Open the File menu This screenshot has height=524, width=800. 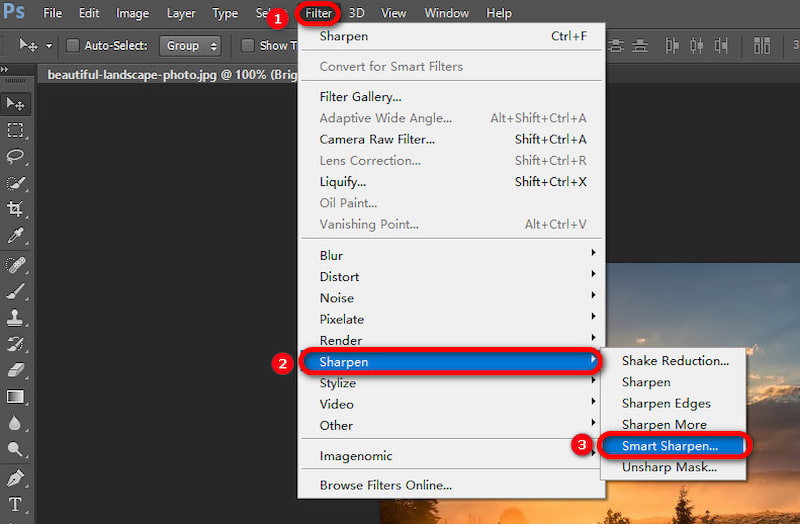tap(53, 13)
